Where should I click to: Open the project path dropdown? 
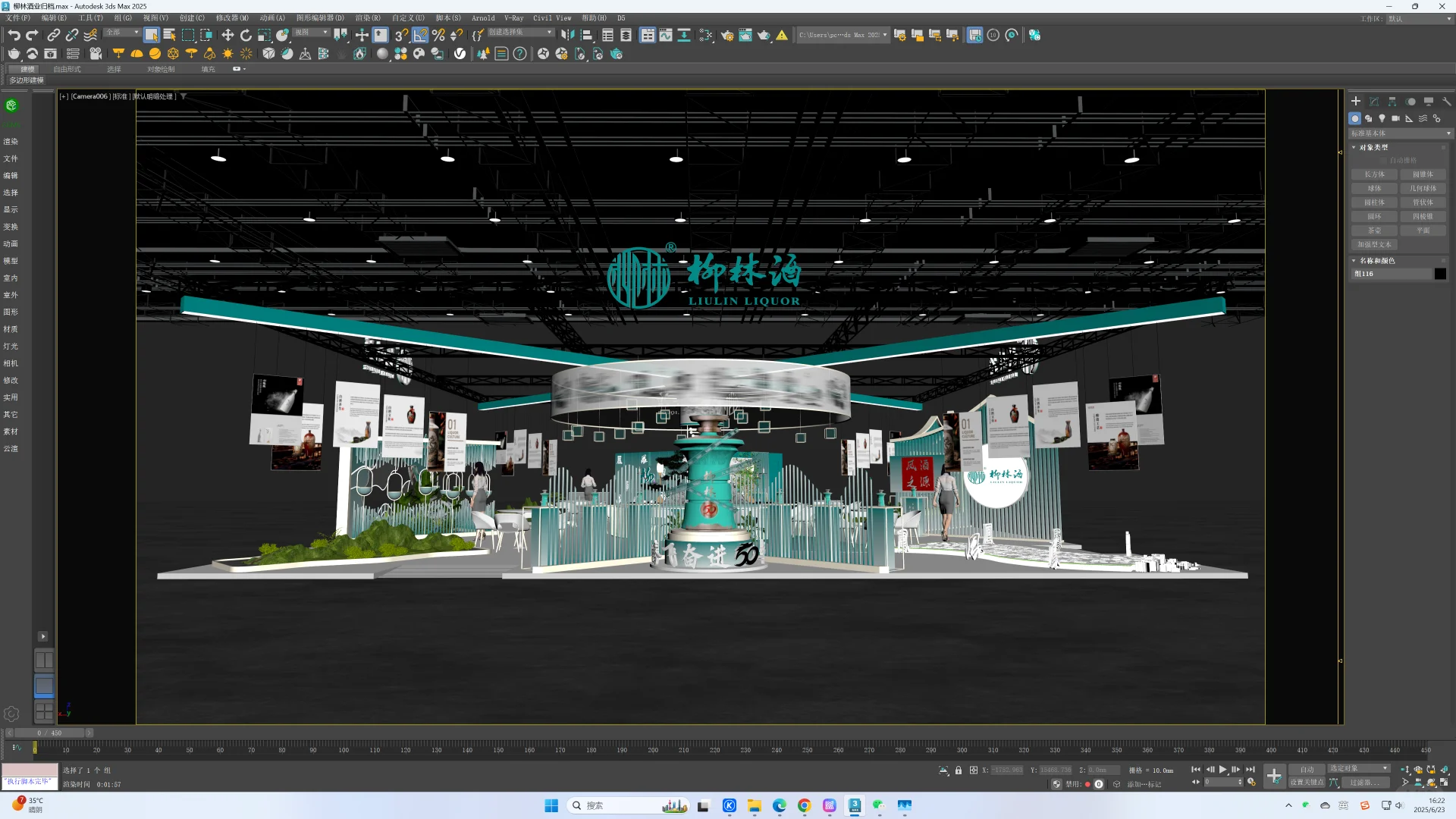[843, 35]
